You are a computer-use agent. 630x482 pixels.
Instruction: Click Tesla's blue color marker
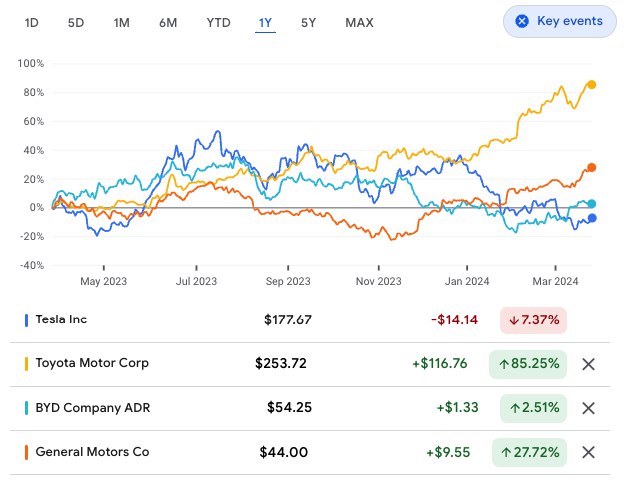27,320
